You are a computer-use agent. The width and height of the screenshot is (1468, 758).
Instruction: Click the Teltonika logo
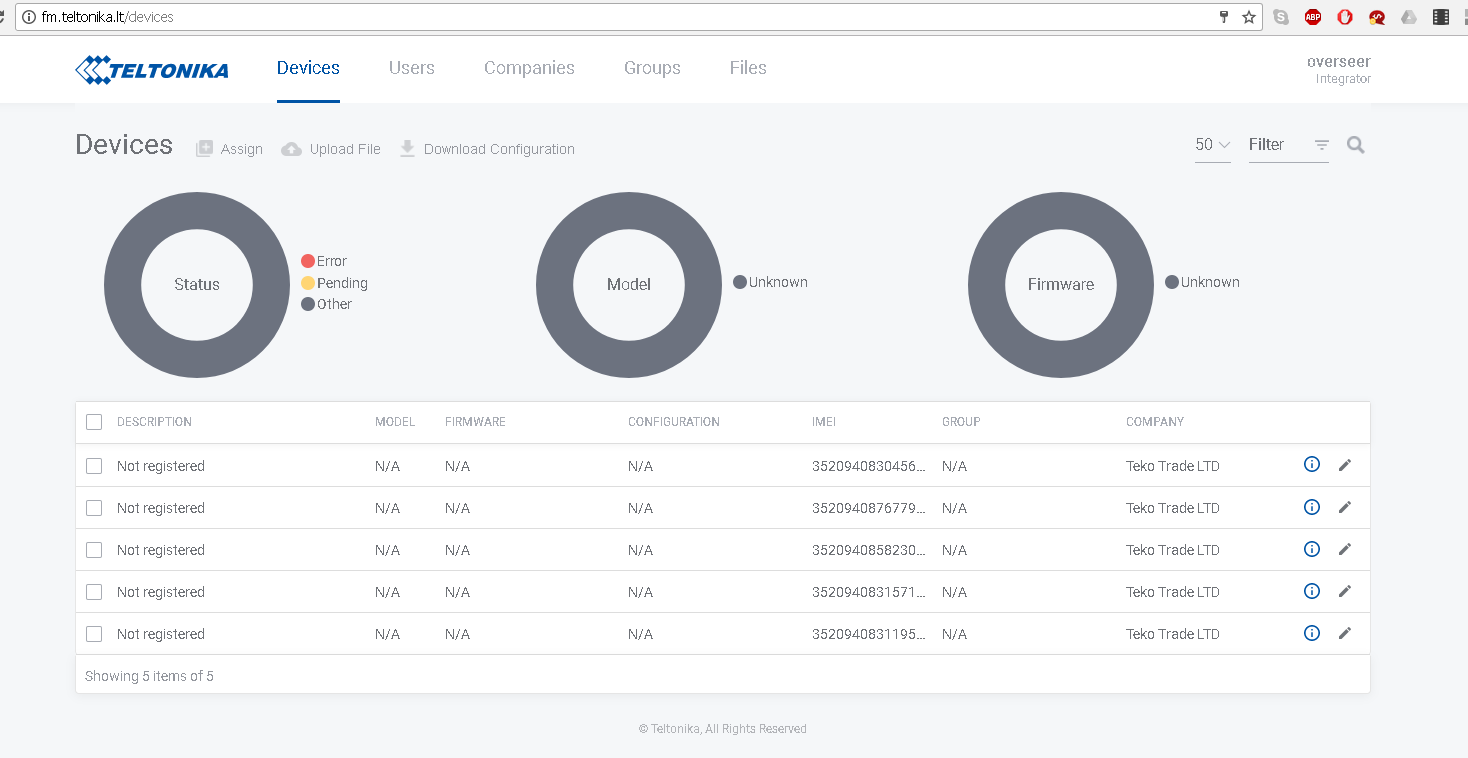point(152,69)
